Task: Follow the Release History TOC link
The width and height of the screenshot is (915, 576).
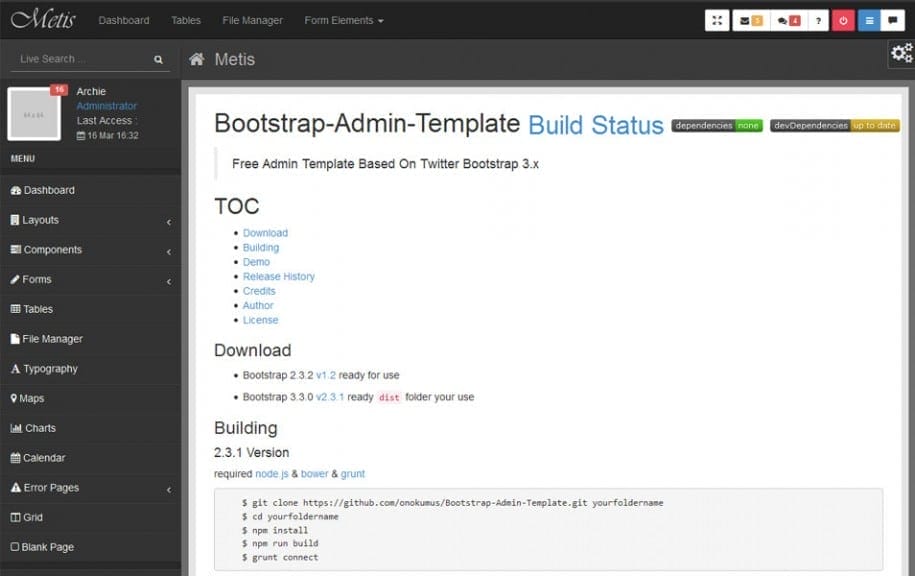Action: [x=279, y=276]
